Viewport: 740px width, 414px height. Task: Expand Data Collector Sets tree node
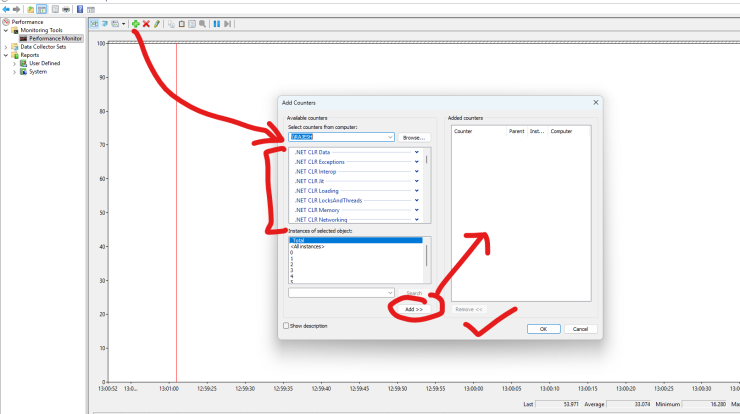click(x=5, y=46)
